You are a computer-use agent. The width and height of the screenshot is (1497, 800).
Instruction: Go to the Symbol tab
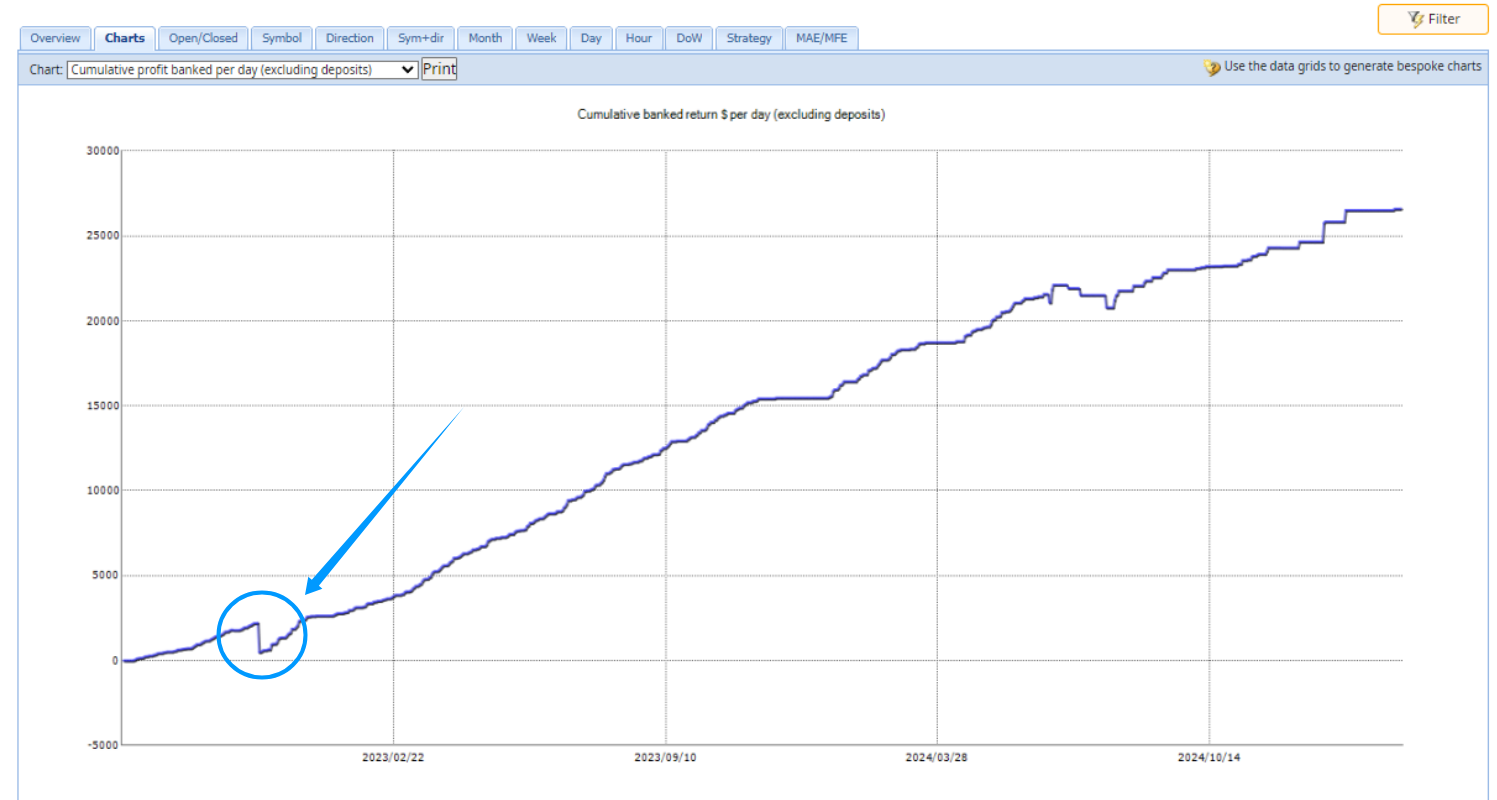click(x=282, y=38)
